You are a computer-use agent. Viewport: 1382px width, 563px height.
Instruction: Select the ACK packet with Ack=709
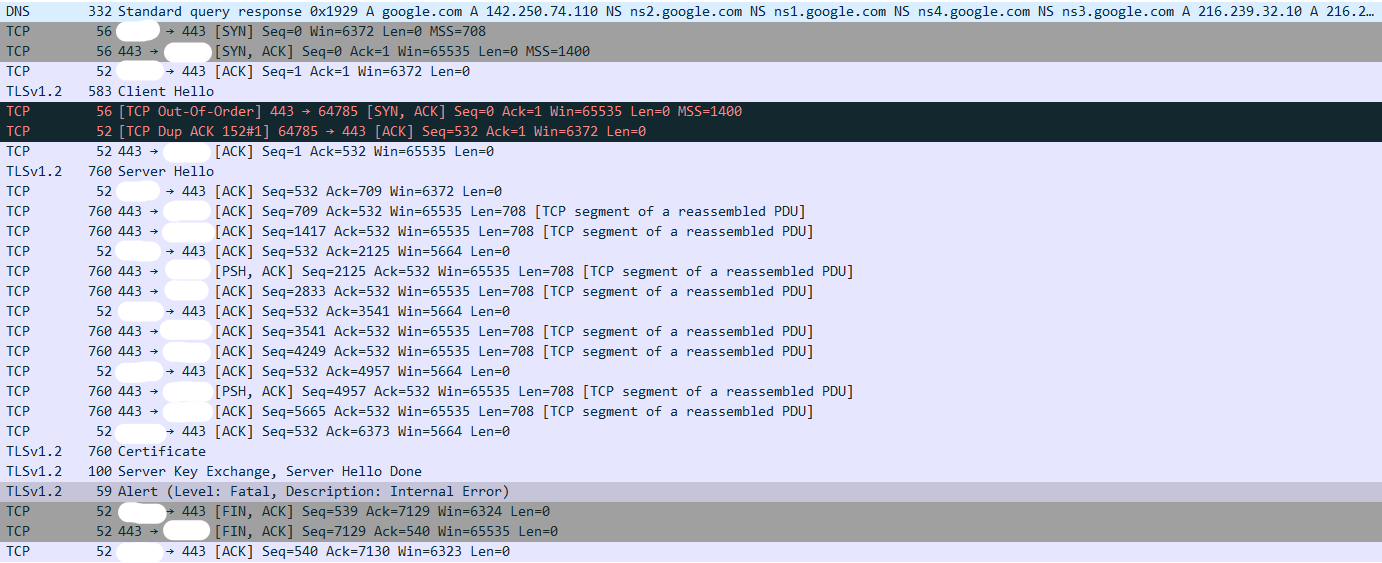(691, 191)
